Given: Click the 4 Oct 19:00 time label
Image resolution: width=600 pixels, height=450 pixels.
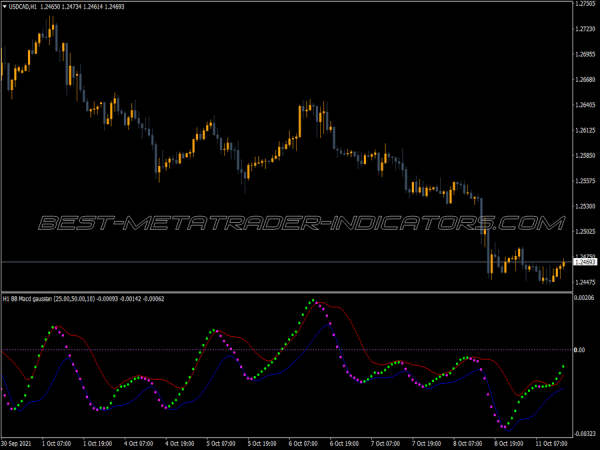Looking at the screenshot, I should 180,444.
